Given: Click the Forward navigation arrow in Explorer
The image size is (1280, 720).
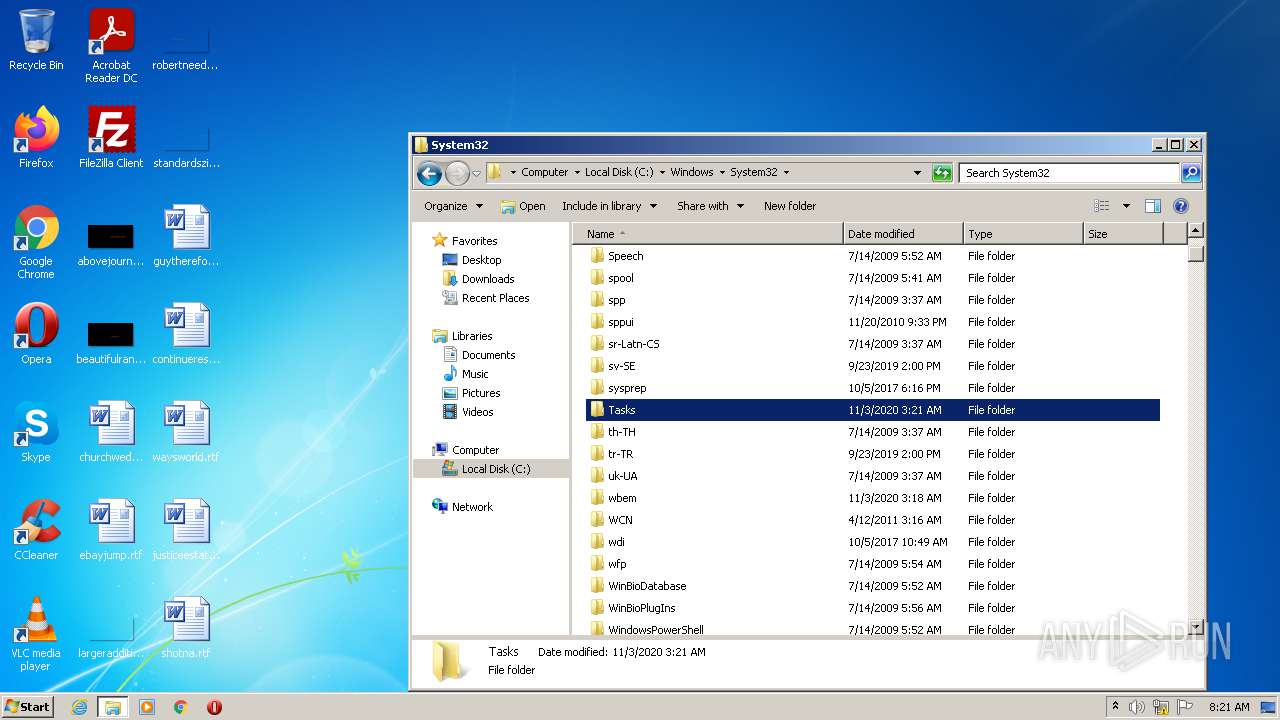Looking at the screenshot, I should click(x=457, y=173).
